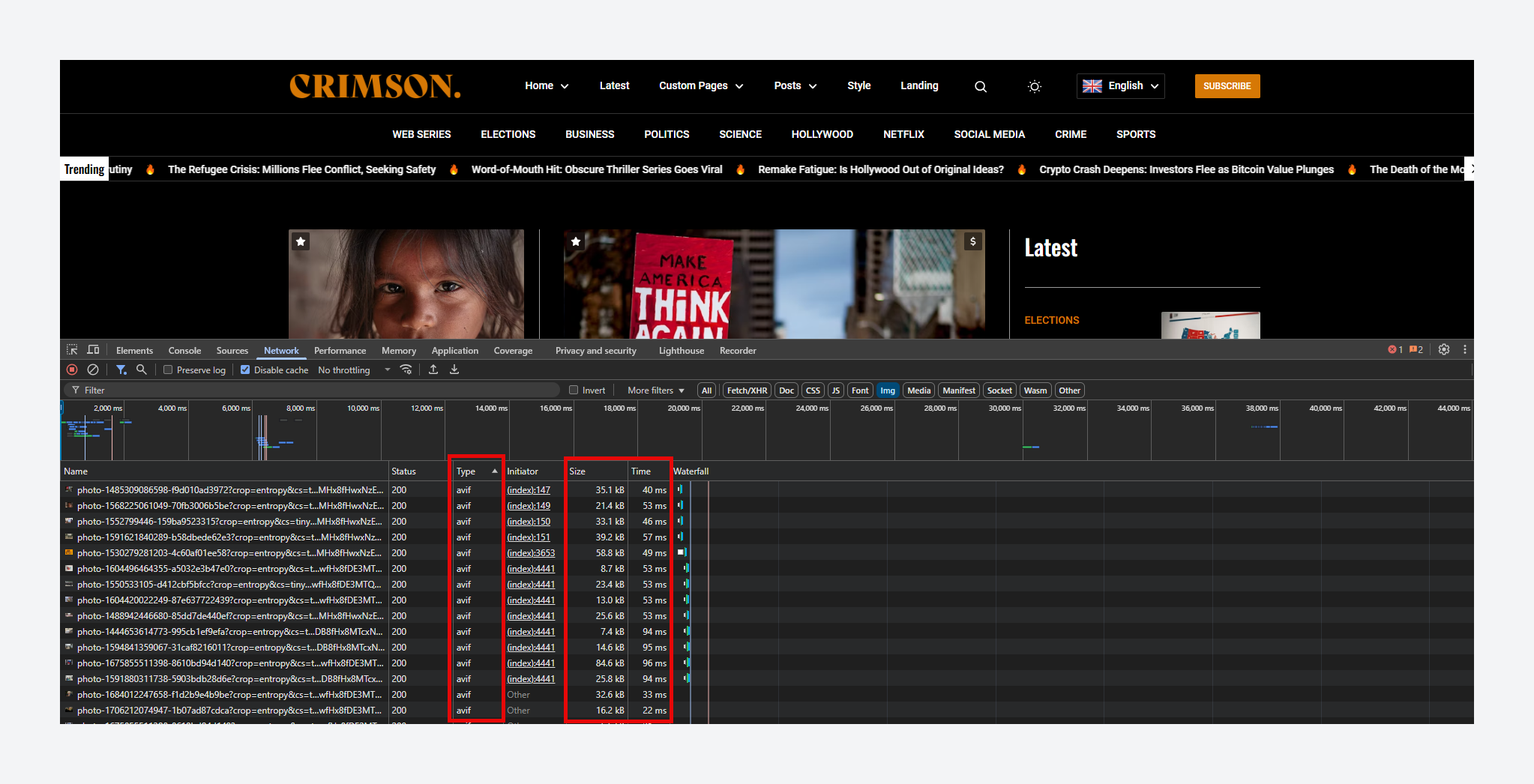Toggle the JS type filter
1534x784 pixels.
[x=836, y=391]
